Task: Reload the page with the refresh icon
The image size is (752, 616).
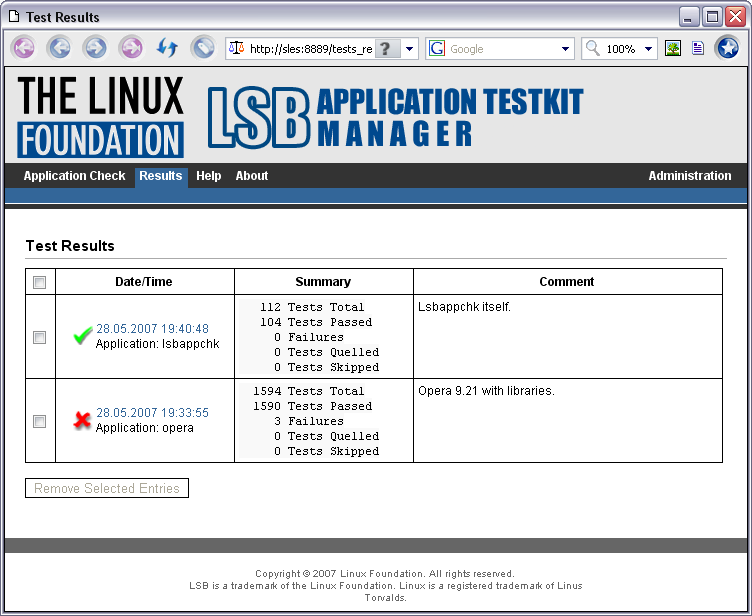Action: 167,48
